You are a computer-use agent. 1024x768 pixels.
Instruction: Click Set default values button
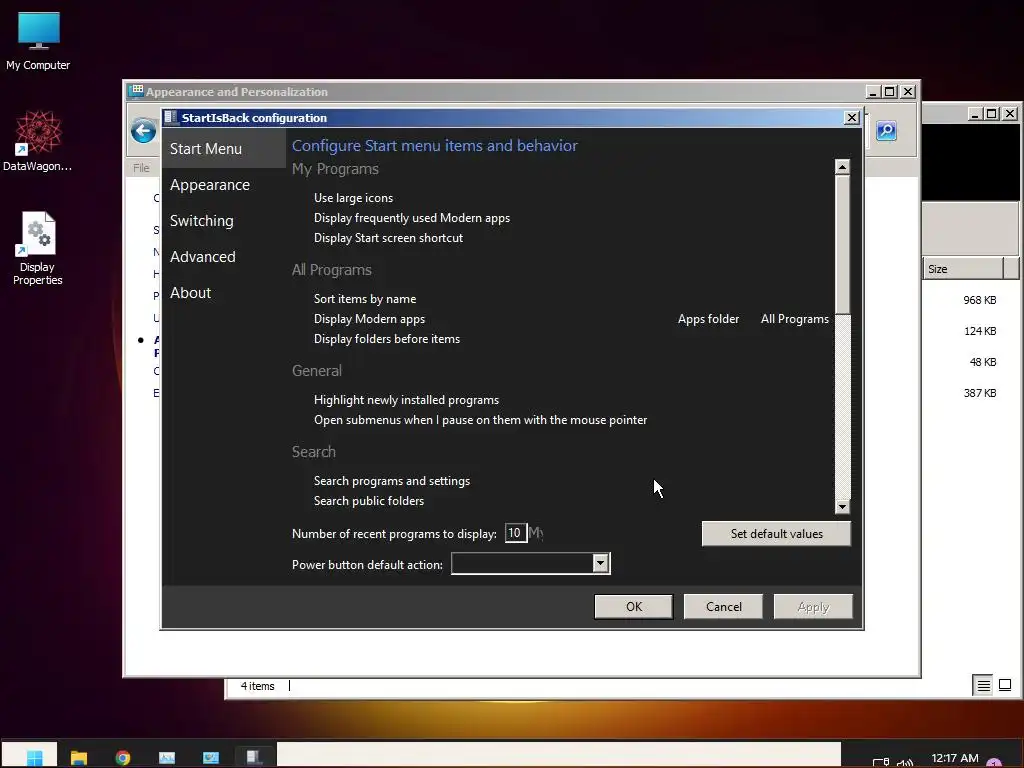pyautogui.click(x=776, y=534)
